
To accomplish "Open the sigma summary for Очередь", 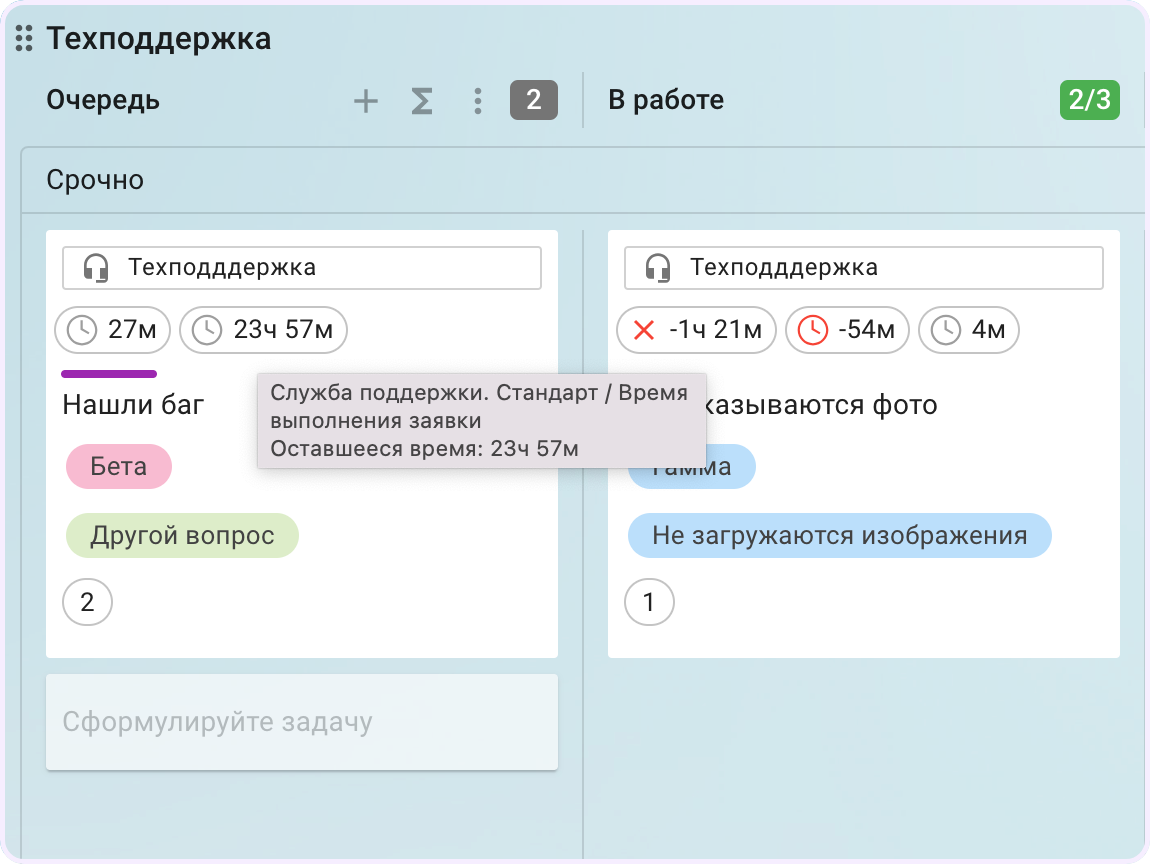I will tap(422, 100).
